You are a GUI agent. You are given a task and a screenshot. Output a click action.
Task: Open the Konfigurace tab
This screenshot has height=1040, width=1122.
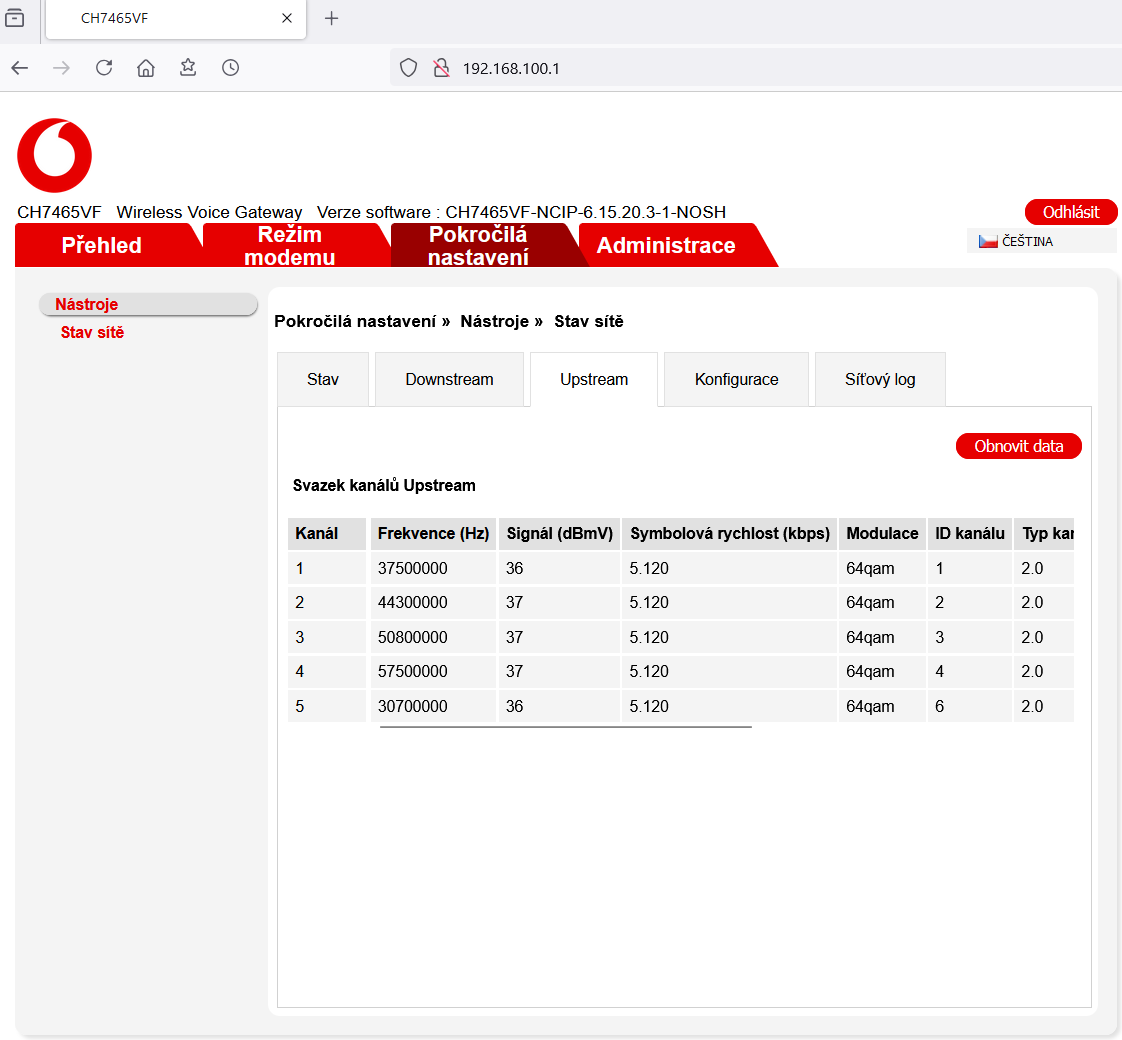[x=736, y=380]
